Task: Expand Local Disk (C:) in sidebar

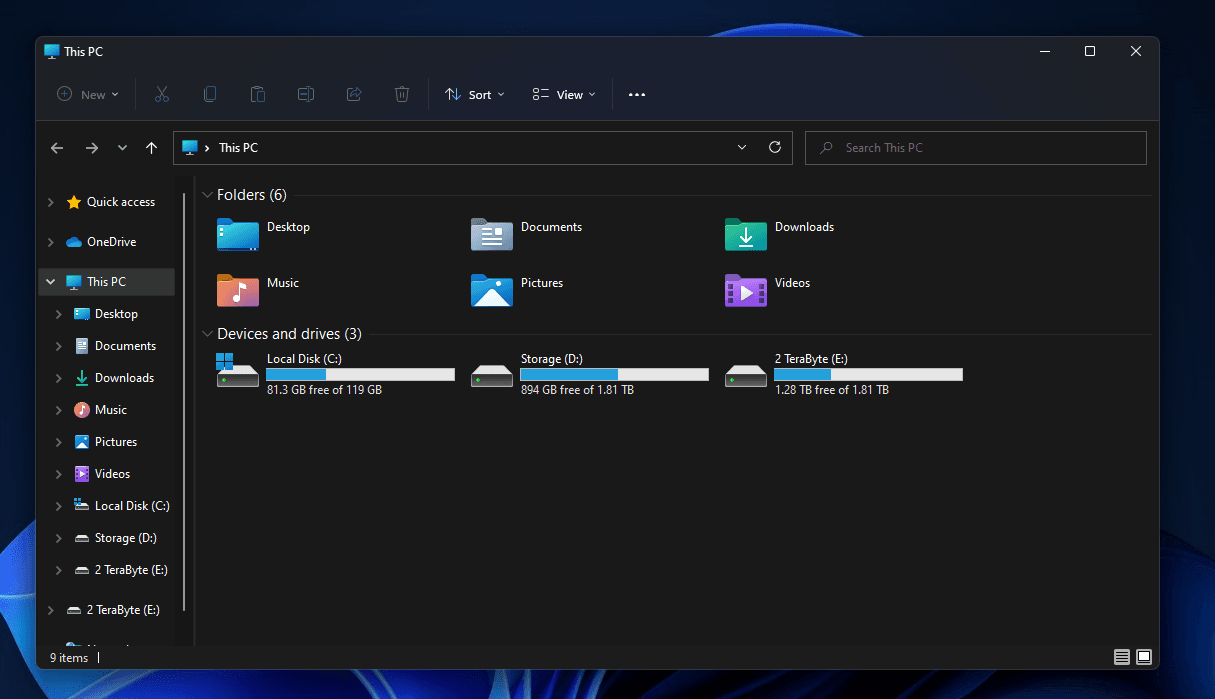Action: tap(59, 506)
